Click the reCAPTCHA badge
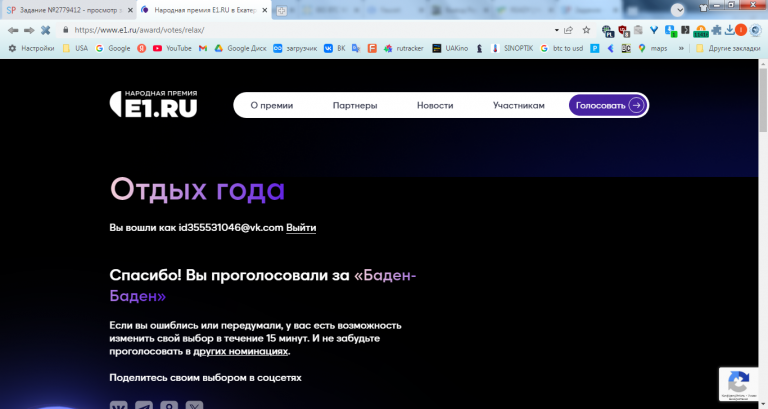The width and height of the screenshot is (768, 409). tap(739, 385)
